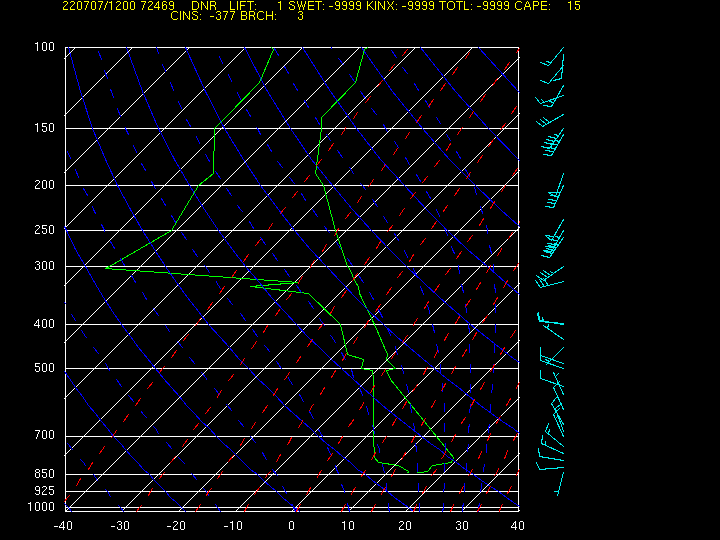Click the CINS: -377 value
The height and width of the screenshot is (540, 720).
click(203, 16)
